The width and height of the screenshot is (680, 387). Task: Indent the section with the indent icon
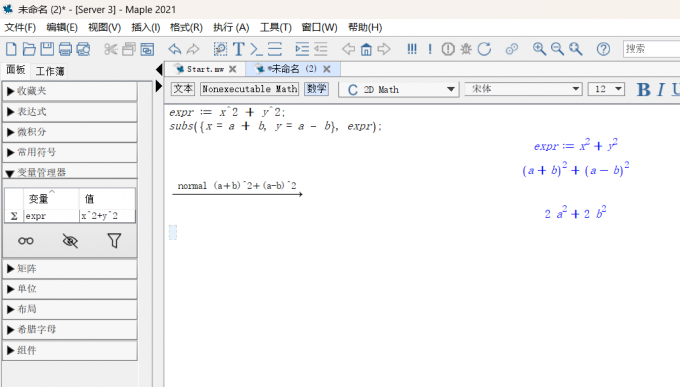tap(302, 49)
